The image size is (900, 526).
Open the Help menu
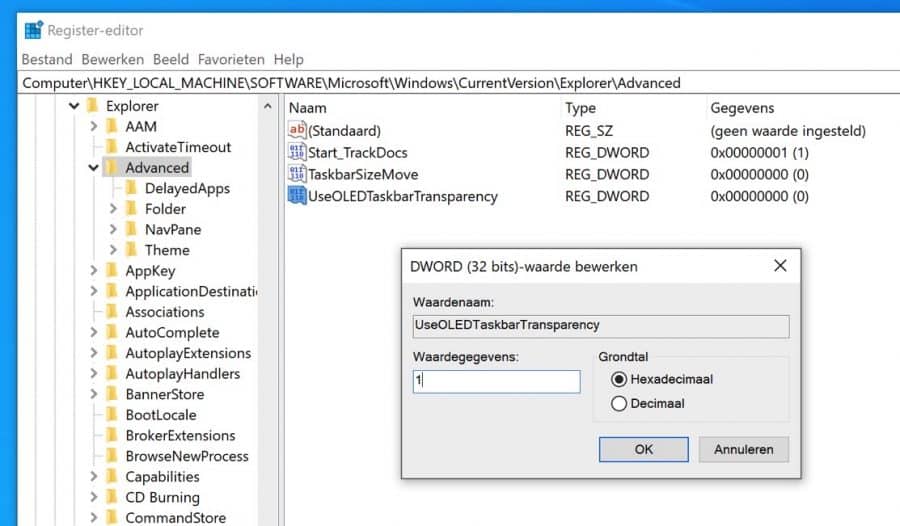288,59
